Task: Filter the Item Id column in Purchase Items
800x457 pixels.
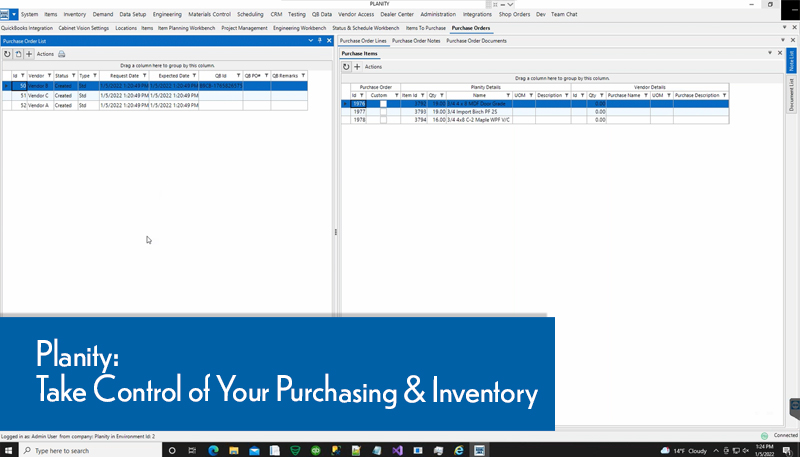Action: tap(422, 95)
